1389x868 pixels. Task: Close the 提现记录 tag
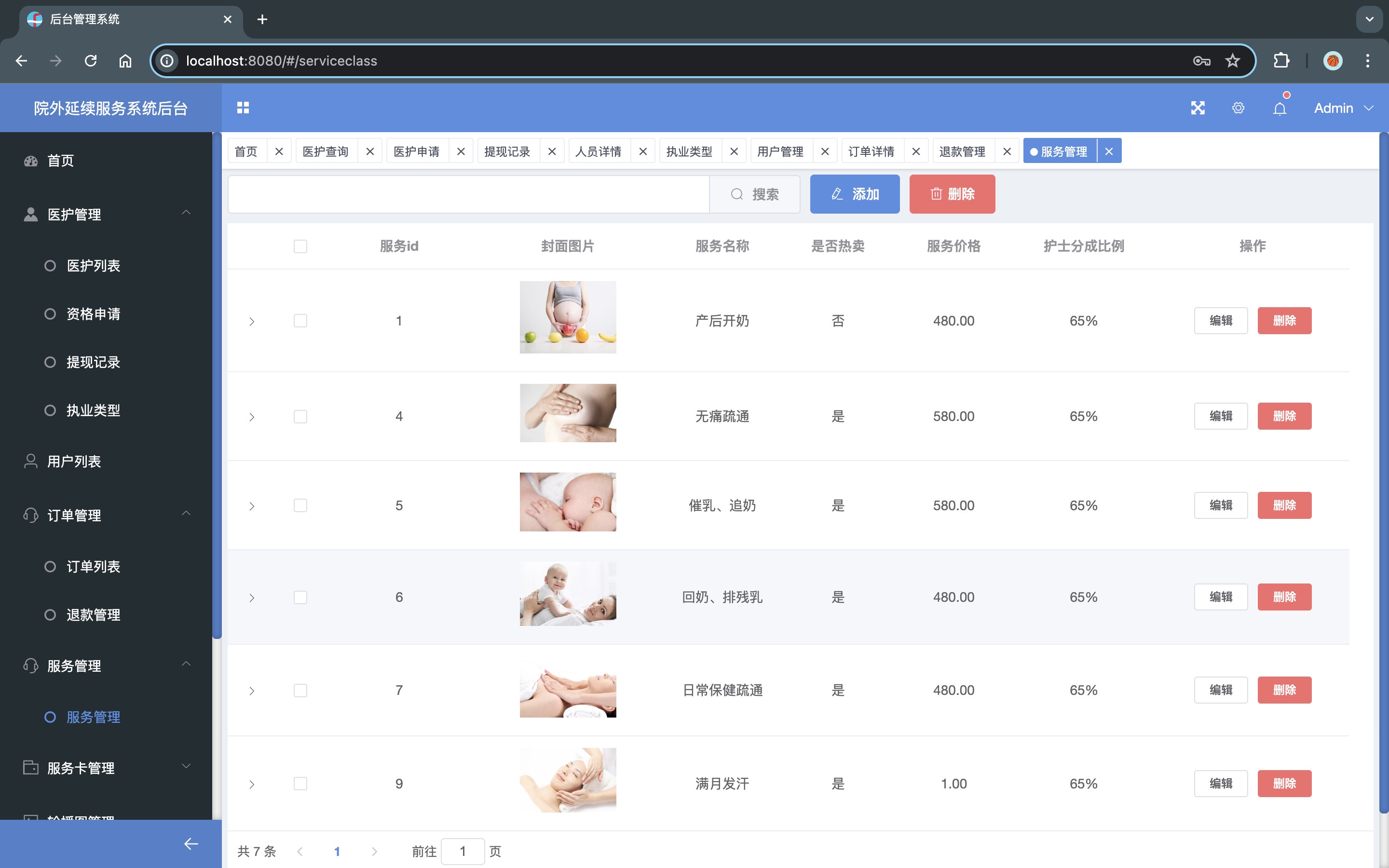(552, 151)
